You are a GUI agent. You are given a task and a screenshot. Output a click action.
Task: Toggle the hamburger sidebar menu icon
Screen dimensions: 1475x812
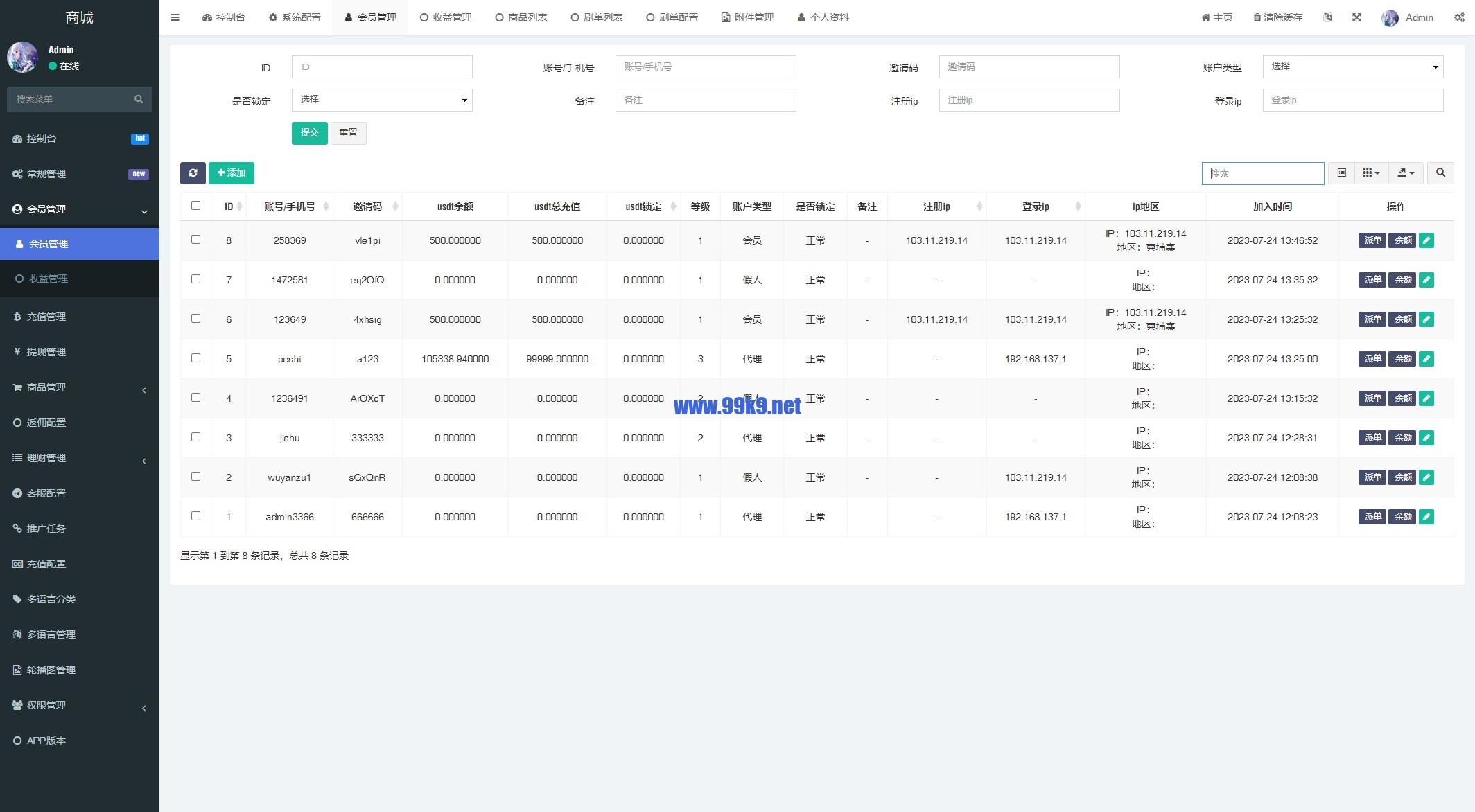click(x=175, y=17)
